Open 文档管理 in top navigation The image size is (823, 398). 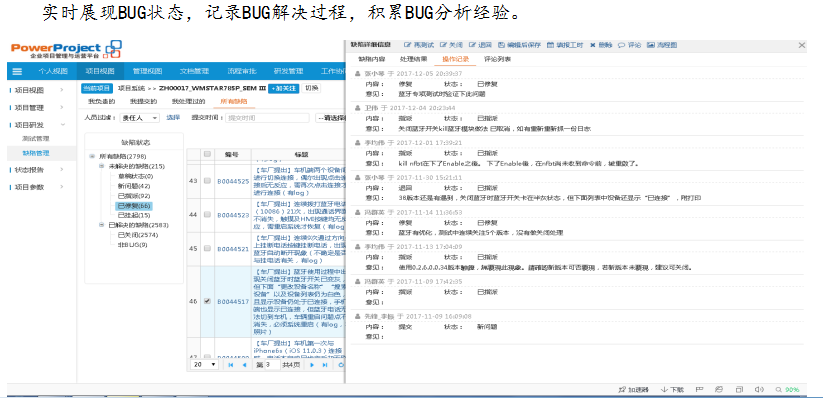195,72
